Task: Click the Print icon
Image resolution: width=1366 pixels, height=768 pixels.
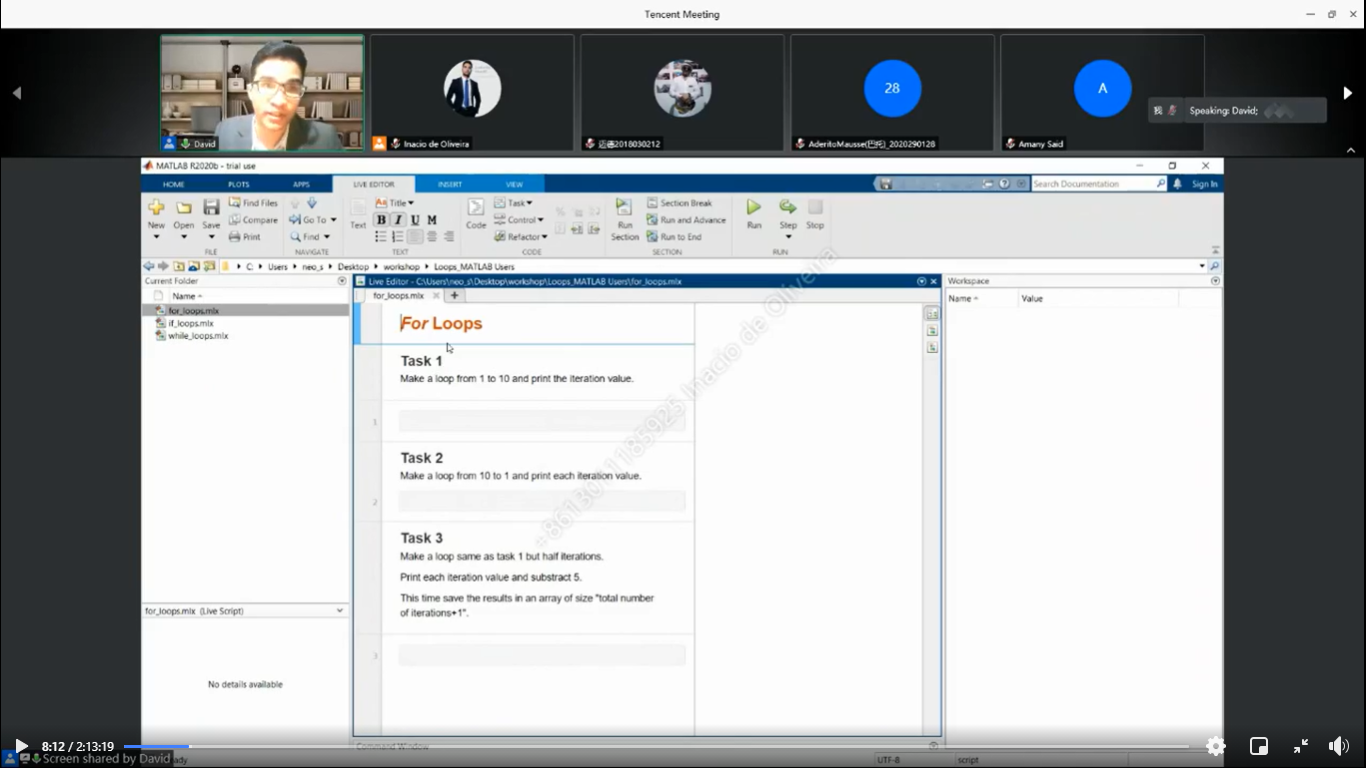Action: coord(245,237)
